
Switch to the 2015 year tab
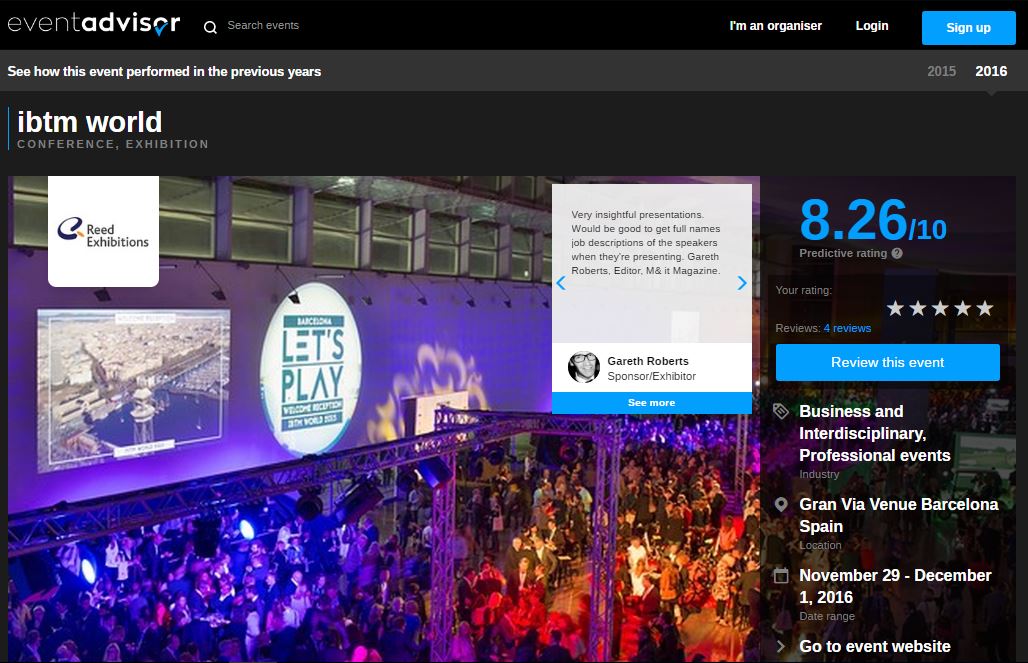point(941,71)
